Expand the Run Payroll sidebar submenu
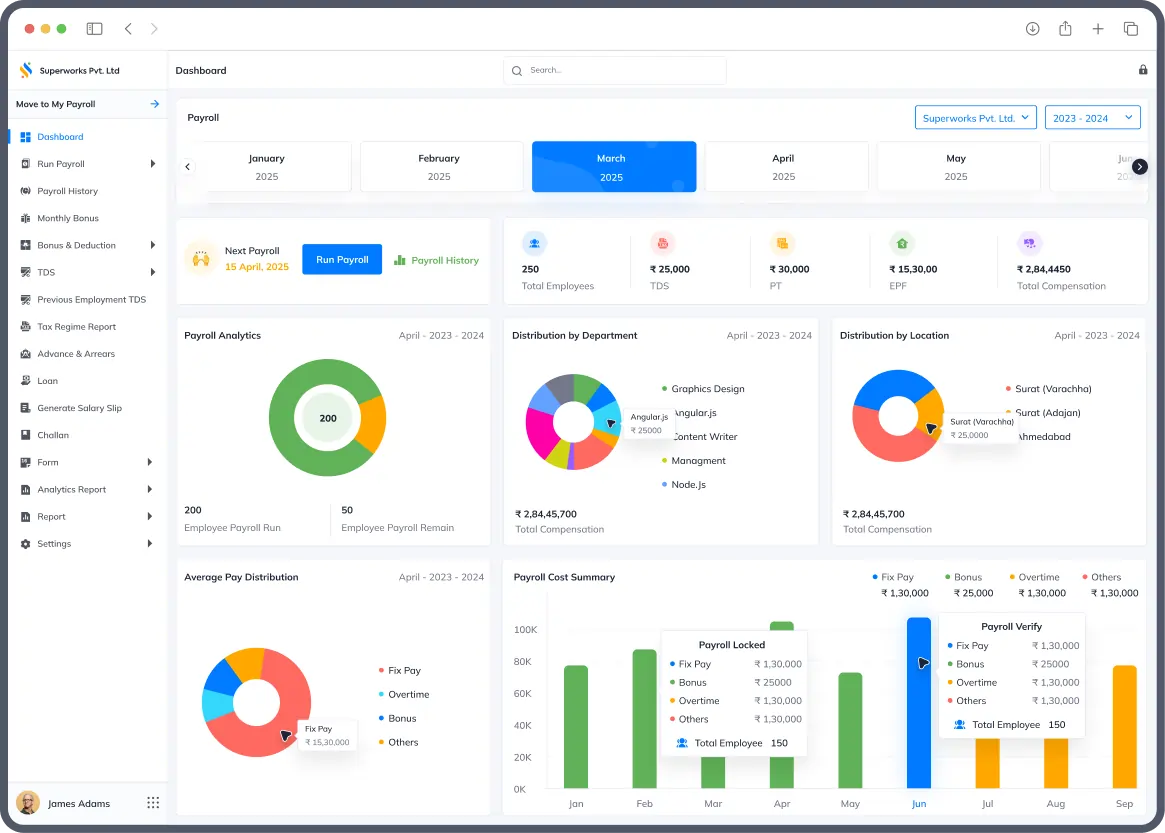 [x=152, y=164]
